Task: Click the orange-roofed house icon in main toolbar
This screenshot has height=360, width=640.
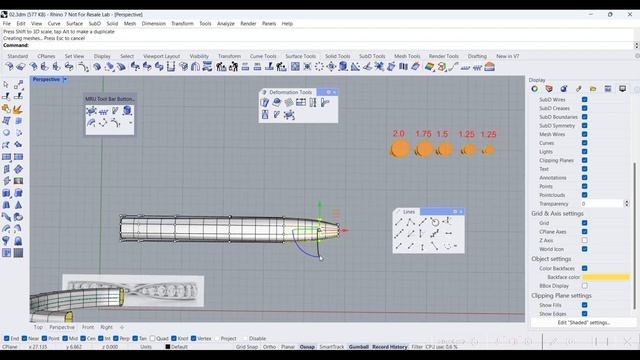Action: click(x=490, y=66)
